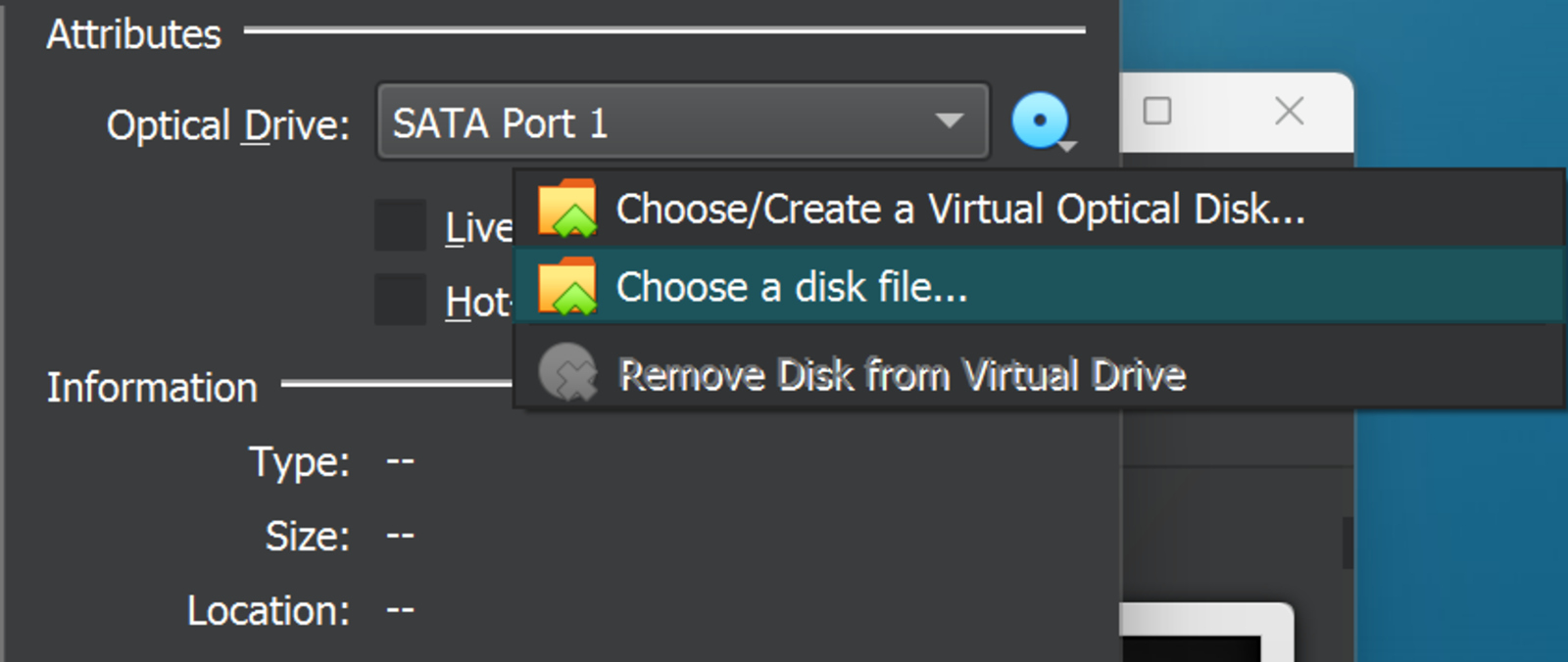
Task: Click the maximize square button
Action: tap(1156, 111)
